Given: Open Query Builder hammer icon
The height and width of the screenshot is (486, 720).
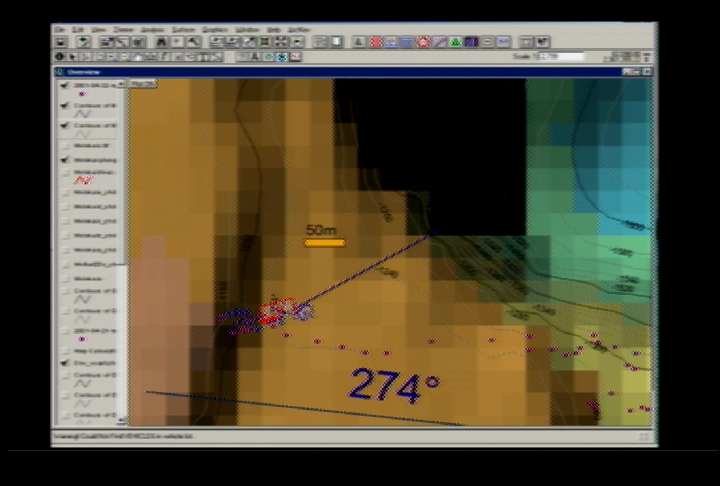Looking at the screenshot, I should (193, 42).
